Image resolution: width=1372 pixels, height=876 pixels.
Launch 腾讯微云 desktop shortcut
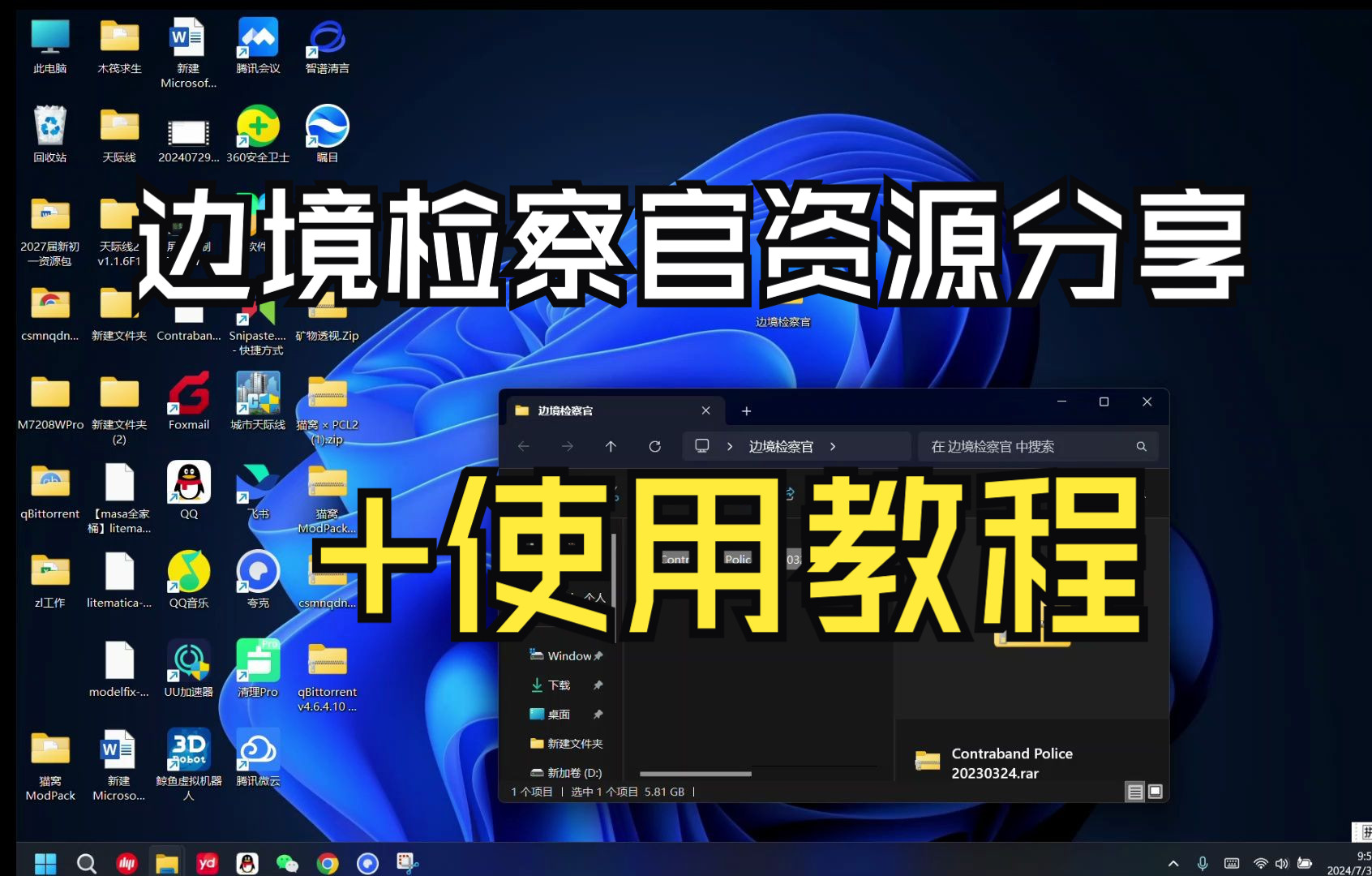258,758
